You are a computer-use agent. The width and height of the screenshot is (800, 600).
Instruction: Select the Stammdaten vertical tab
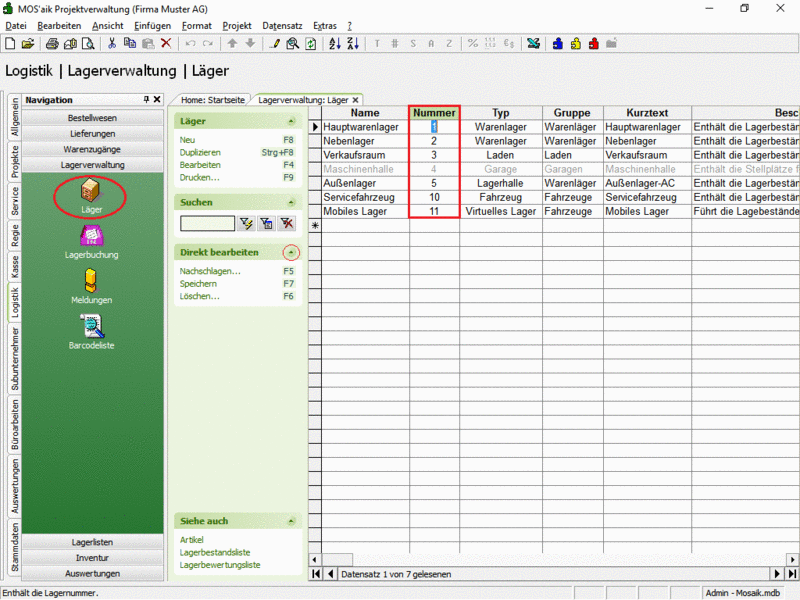click(x=15, y=547)
